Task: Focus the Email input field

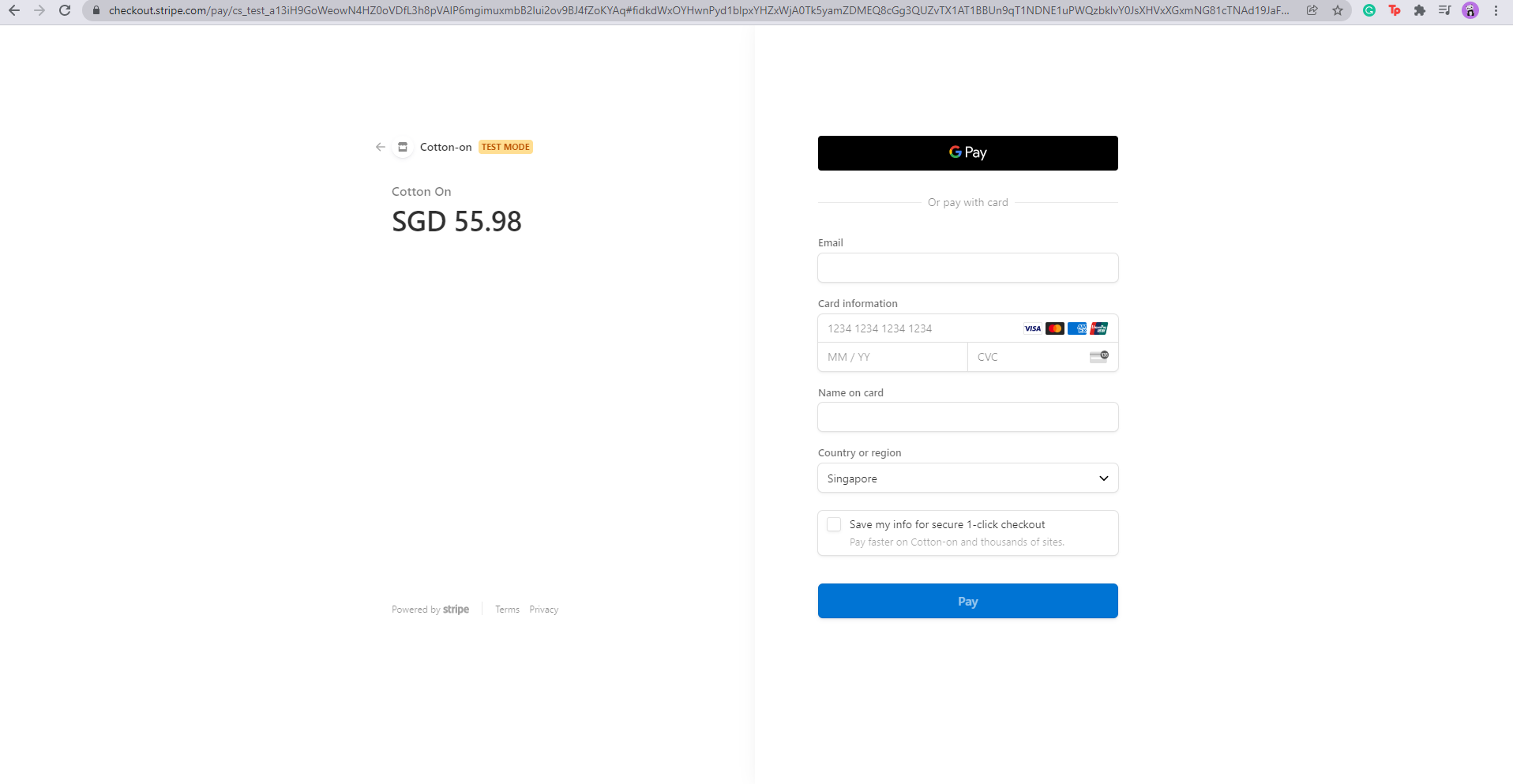Action: point(968,268)
